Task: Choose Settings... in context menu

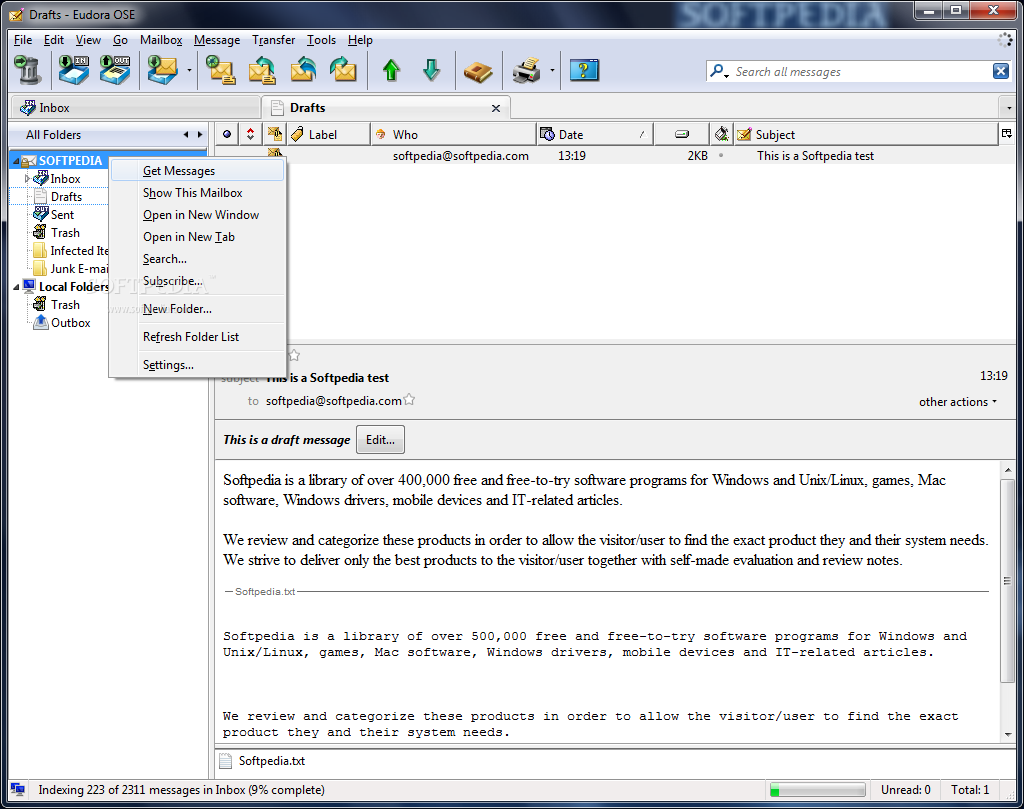Action: [197, 365]
